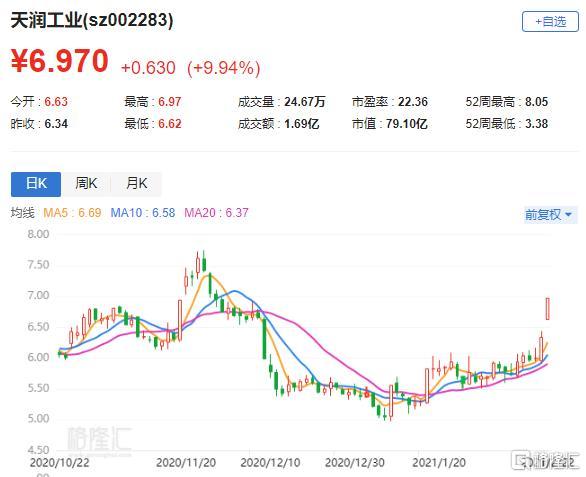
Task: Click the MA10 : 6.58 indicator label
Action: click(x=143, y=213)
